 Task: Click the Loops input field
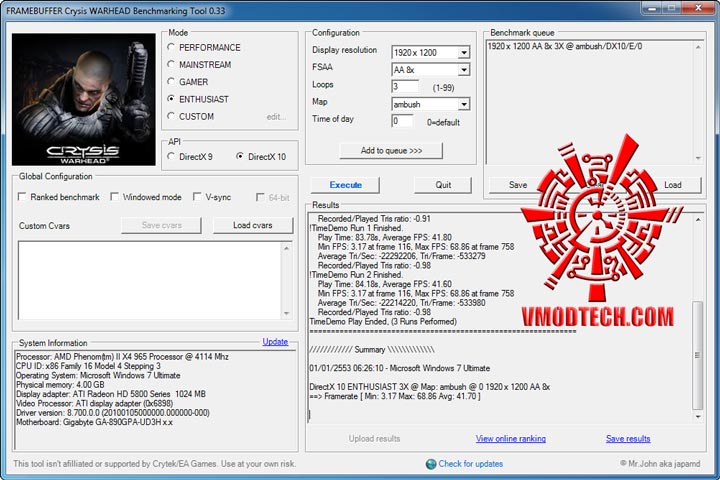pyautogui.click(x=405, y=86)
